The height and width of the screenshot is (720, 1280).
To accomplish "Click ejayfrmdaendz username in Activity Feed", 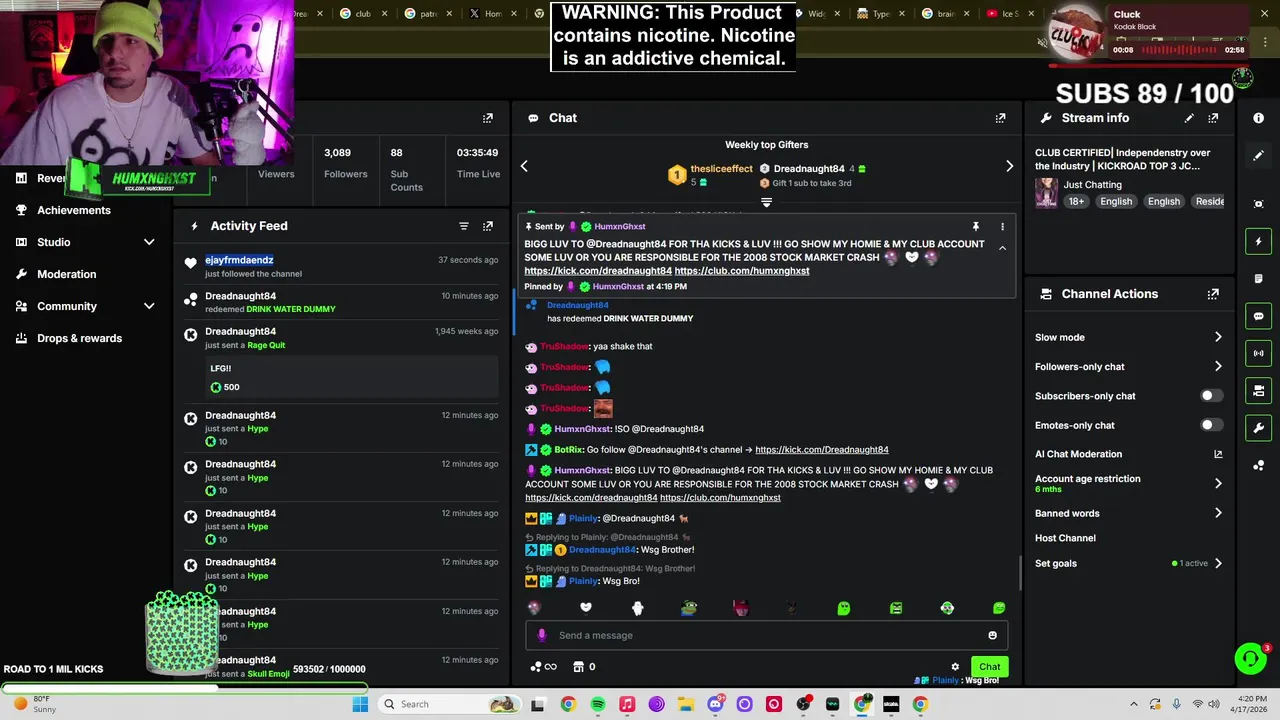I will [x=239, y=260].
